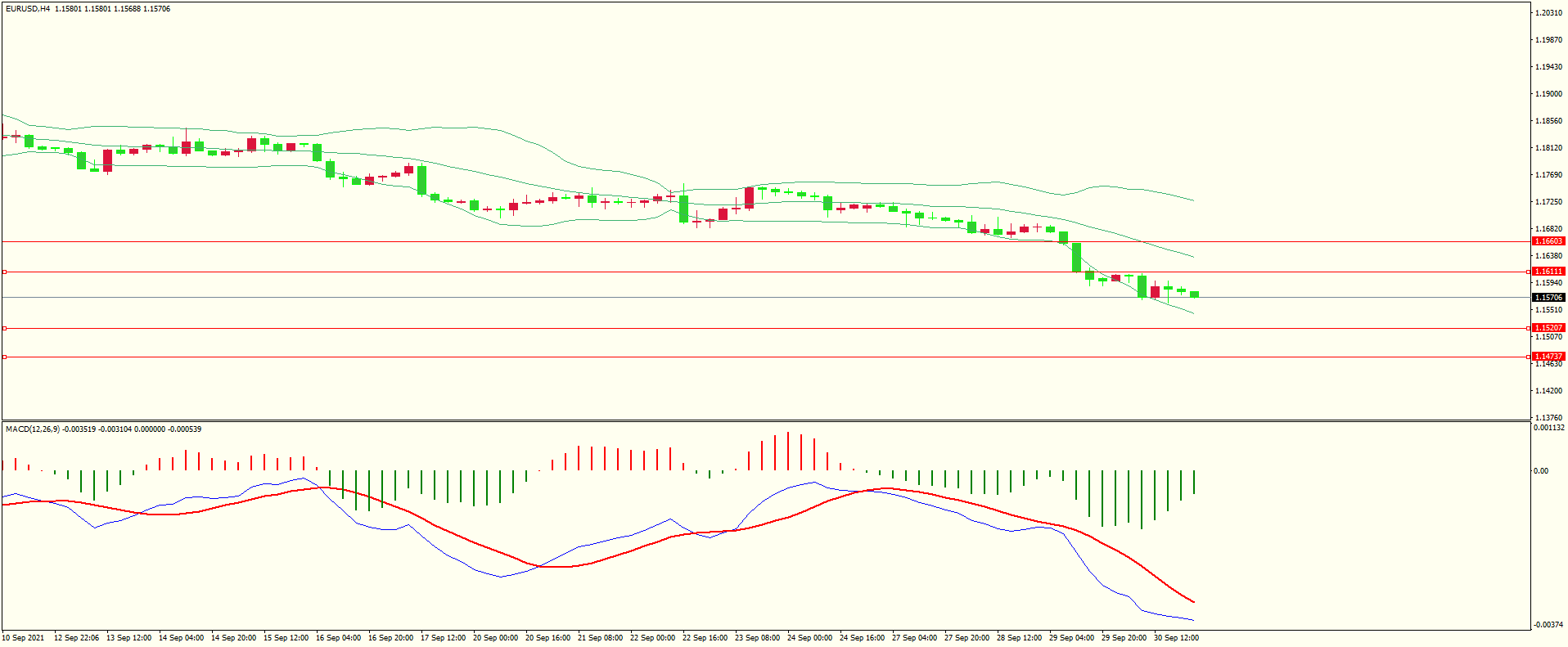Click the left handle of the 1.15207 line

(4, 328)
